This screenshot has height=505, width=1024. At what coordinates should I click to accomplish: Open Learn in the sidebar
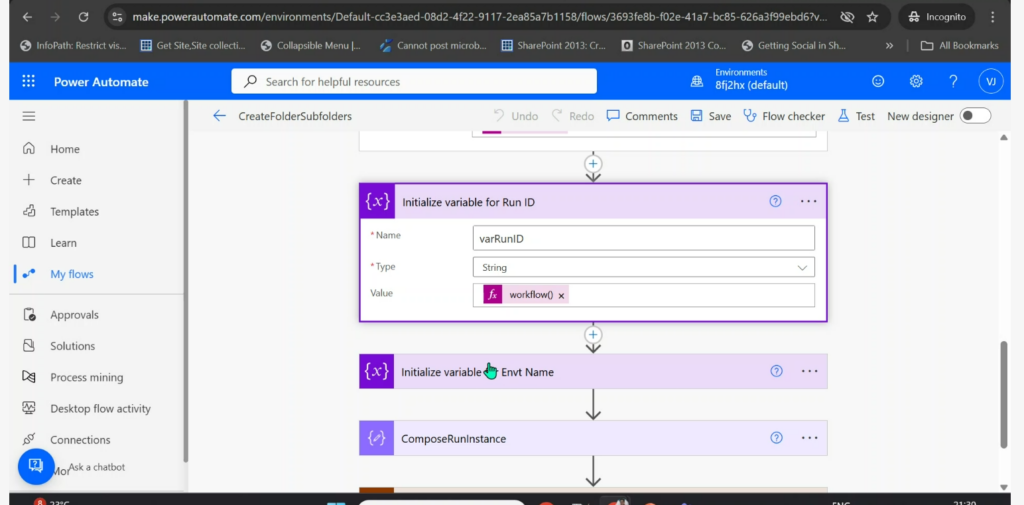pos(63,243)
